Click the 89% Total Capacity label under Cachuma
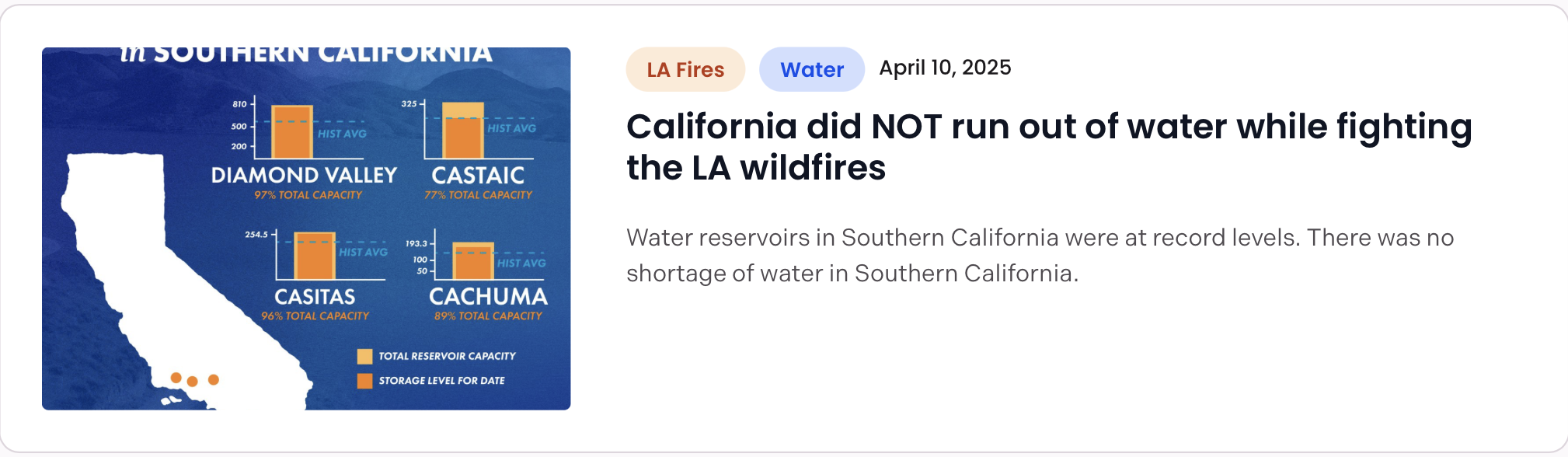This screenshot has width=1568, height=457. [488, 316]
